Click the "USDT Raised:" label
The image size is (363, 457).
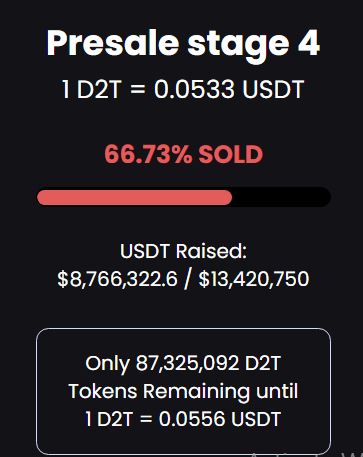[183, 251]
